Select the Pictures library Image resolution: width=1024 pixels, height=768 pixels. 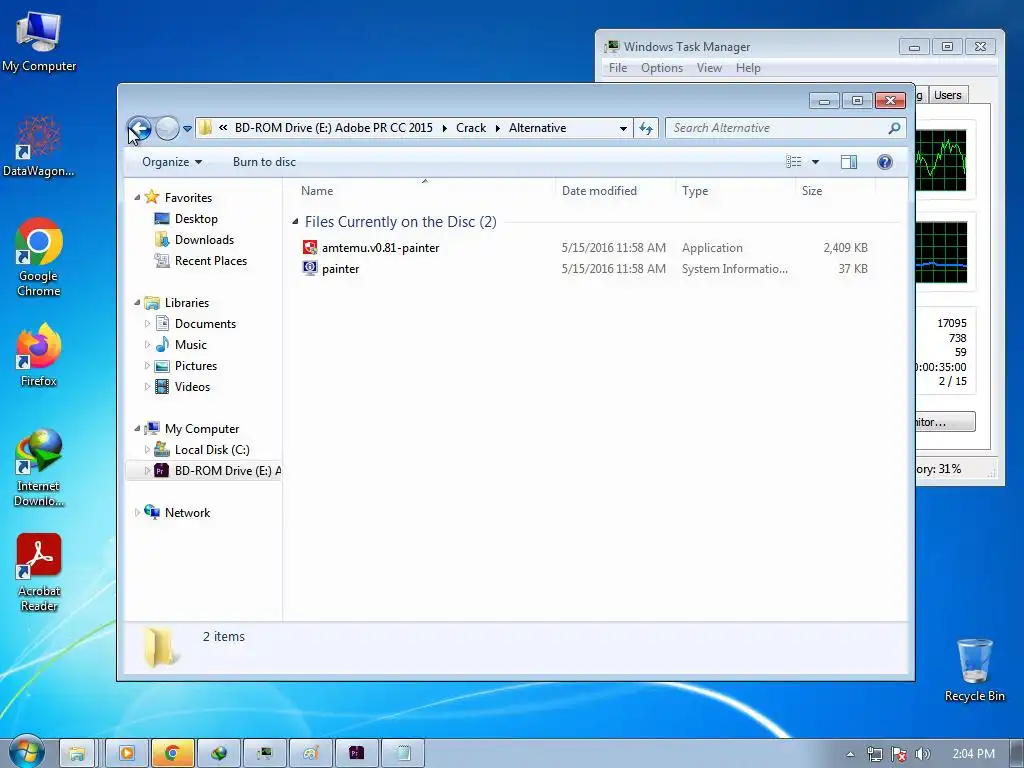pos(195,366)
